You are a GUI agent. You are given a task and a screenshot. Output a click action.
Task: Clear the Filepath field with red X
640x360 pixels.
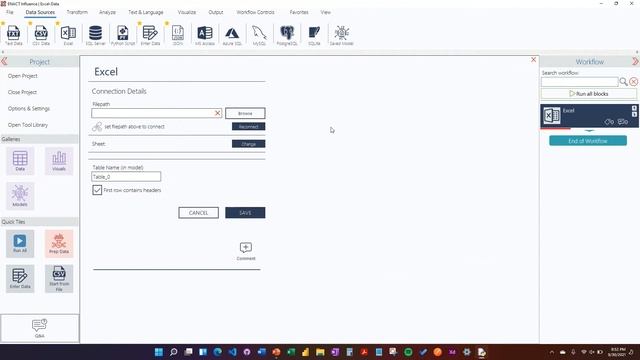pyautogui.click(x=218, y=113)
